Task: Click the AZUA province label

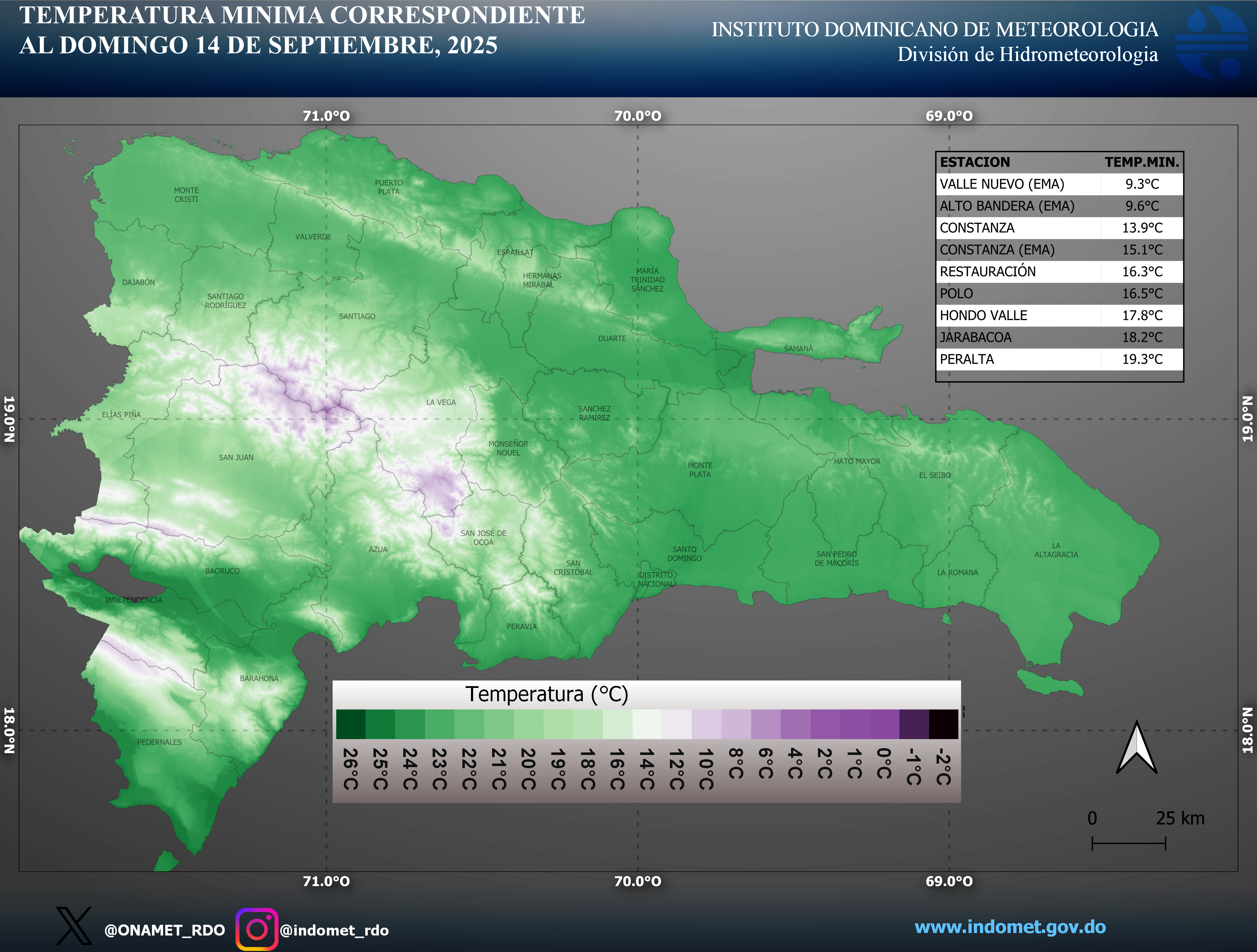Action: pyautogui.click(x=378, y=550)
